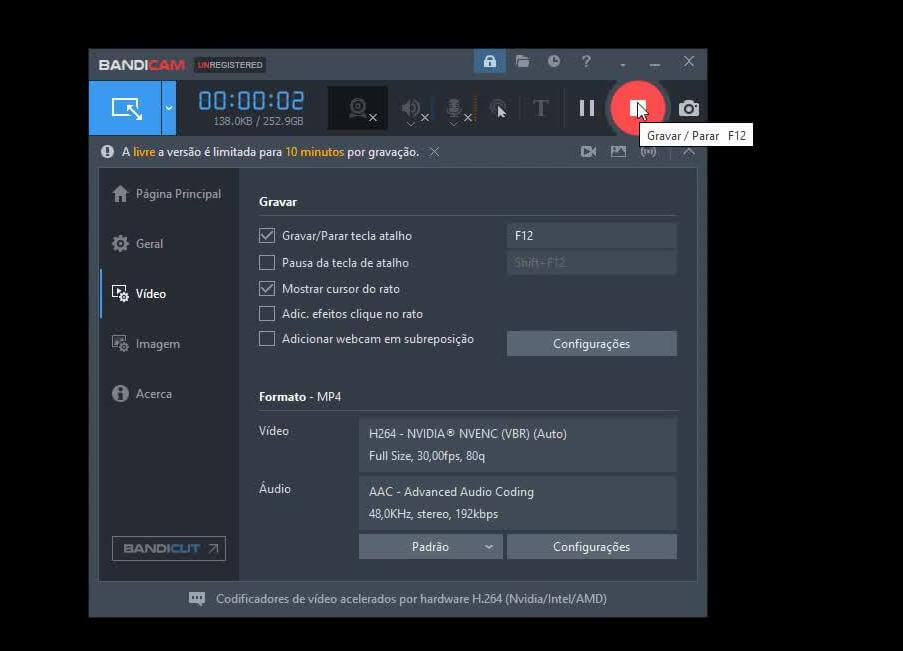Open the output folder icon
This screenshot has width=903, height=651.
point(522,61)
